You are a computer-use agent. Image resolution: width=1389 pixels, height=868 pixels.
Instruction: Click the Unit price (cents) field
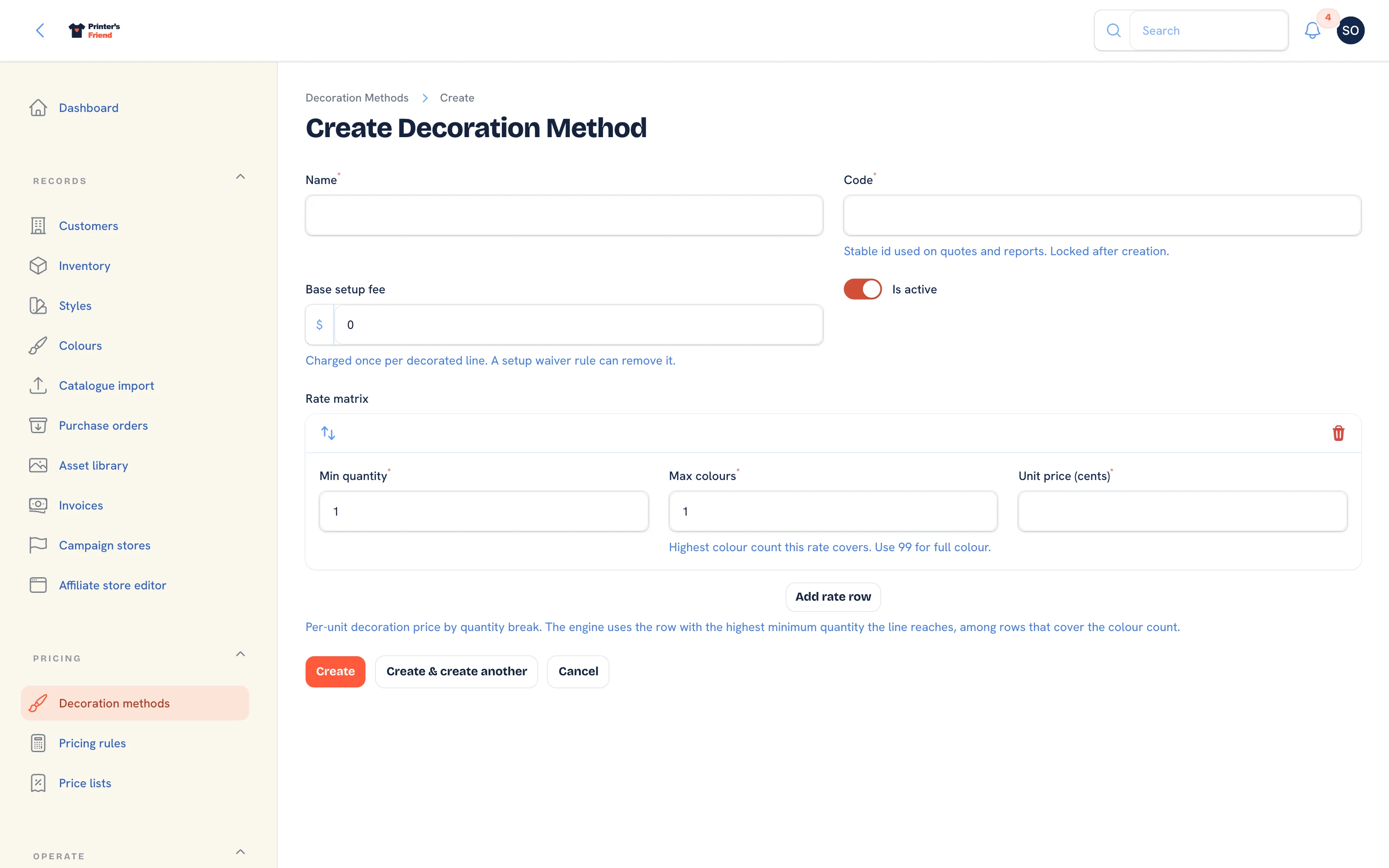point(1182,512)
